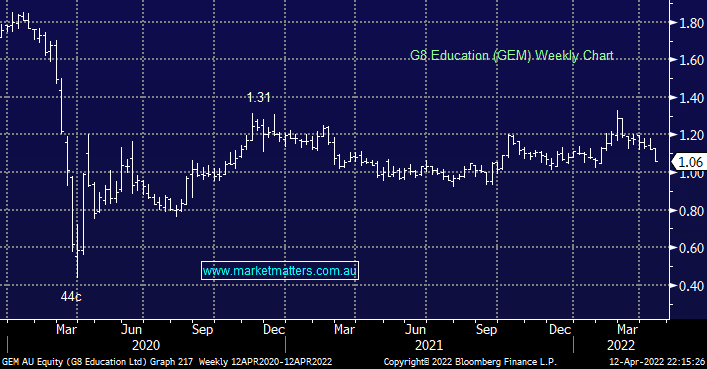Select the 2020 year label on time axis

tap(146, 346)
